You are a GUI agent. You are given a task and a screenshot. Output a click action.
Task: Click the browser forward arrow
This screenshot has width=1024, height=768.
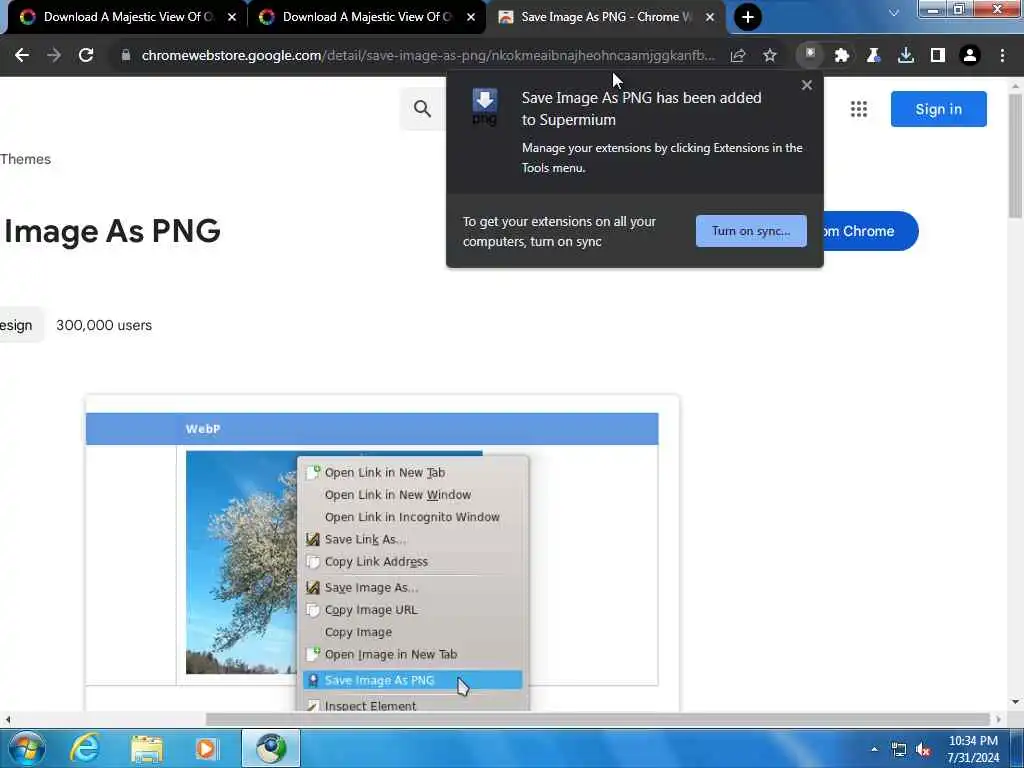point(54,56)
